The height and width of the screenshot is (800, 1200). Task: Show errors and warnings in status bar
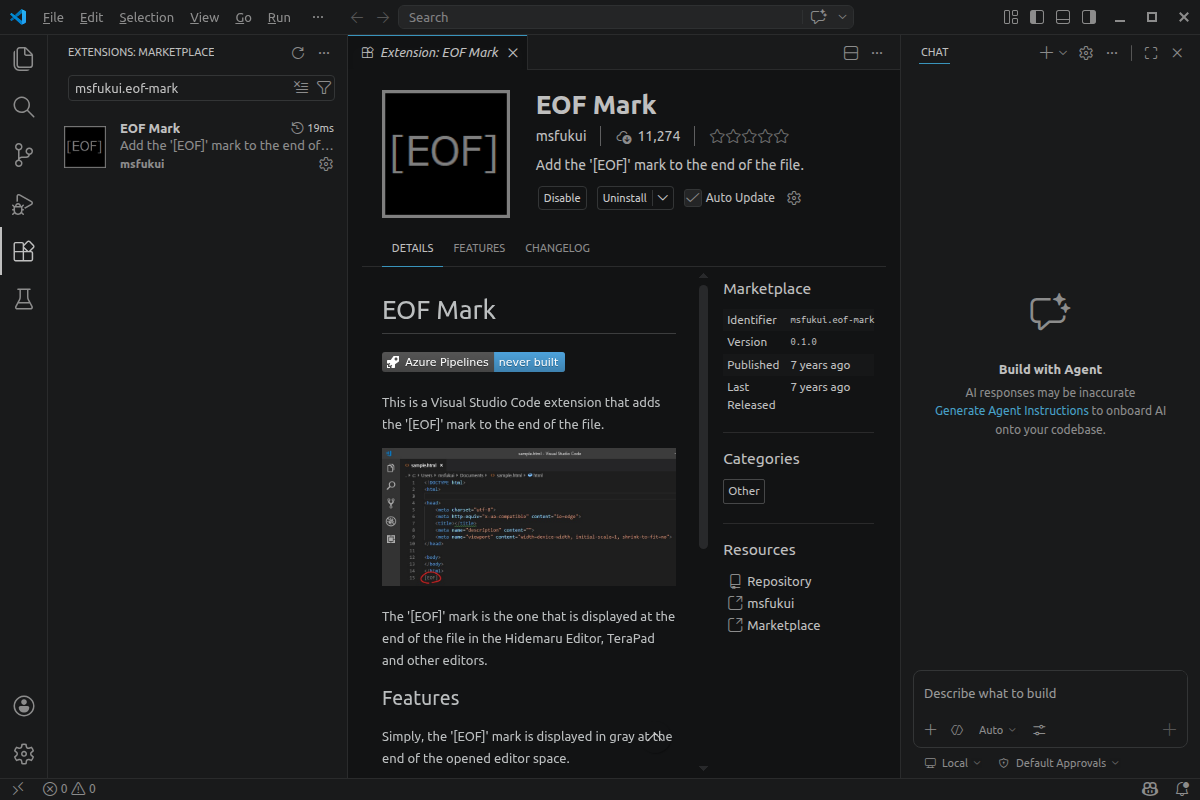(69, 789)
